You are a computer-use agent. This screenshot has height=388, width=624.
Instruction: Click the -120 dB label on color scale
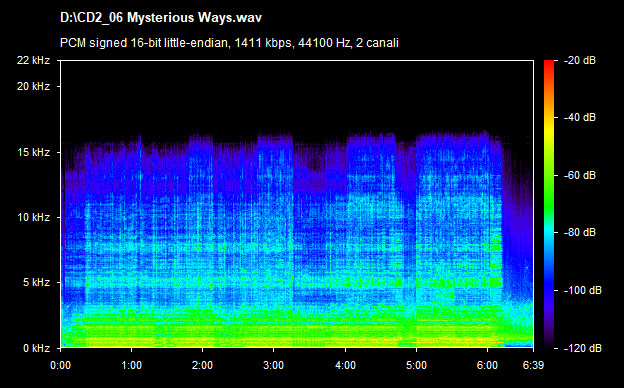(583, 348)
